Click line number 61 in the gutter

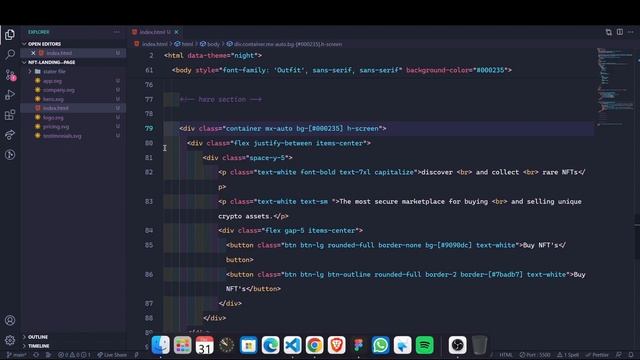[149, 70]
